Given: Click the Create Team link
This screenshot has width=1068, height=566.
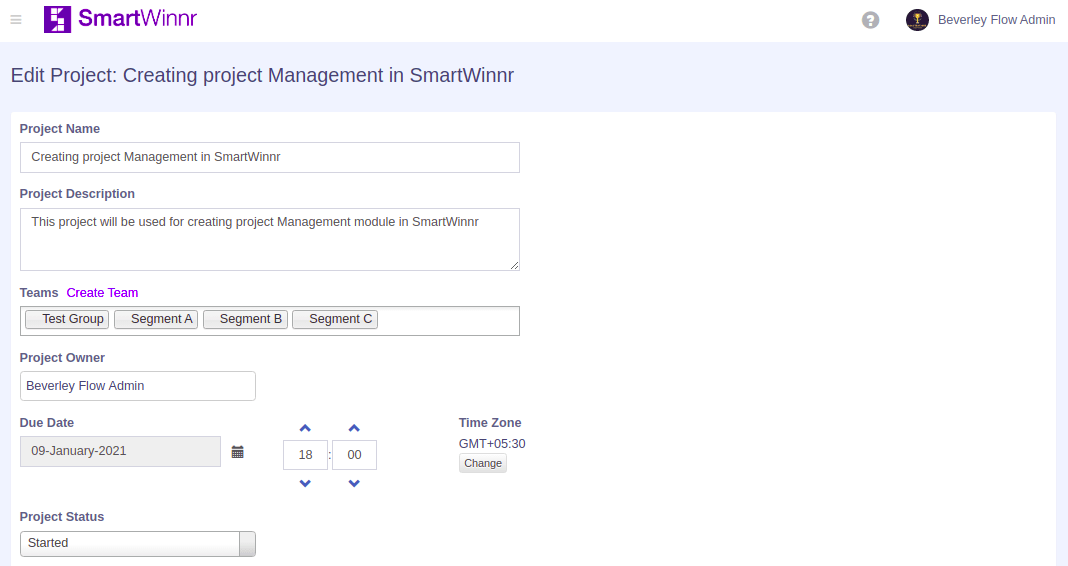Looking at the screenshot, I should tap(102, 293).
